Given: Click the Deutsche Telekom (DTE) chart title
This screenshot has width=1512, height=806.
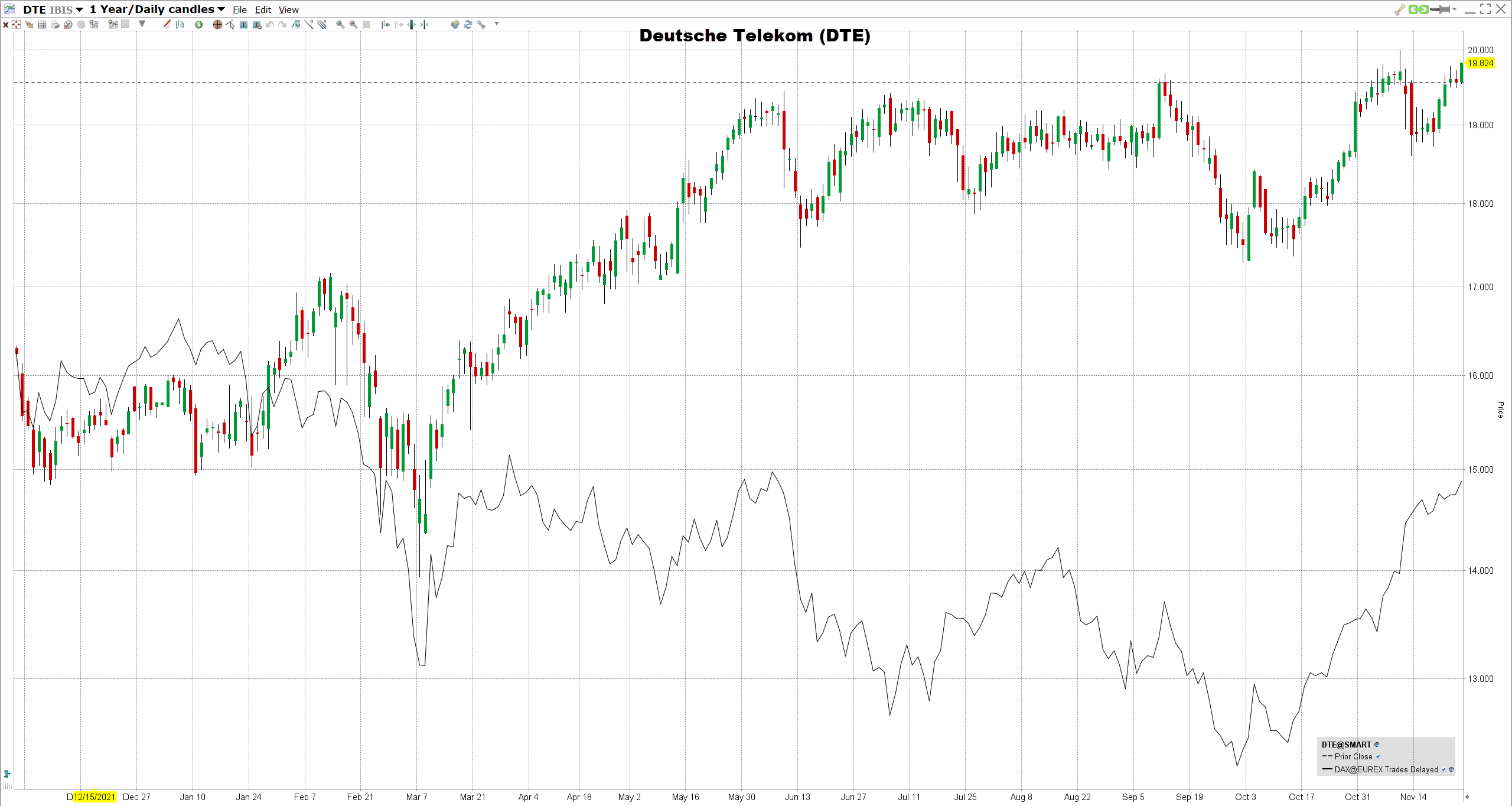Looking at the screenshot, I should (x=755, y=35).
